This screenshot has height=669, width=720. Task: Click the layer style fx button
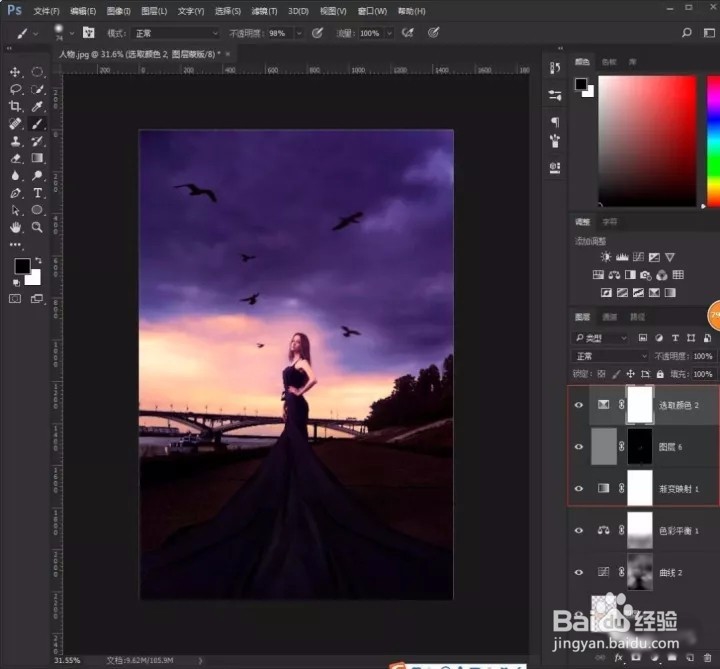point(619,658)
